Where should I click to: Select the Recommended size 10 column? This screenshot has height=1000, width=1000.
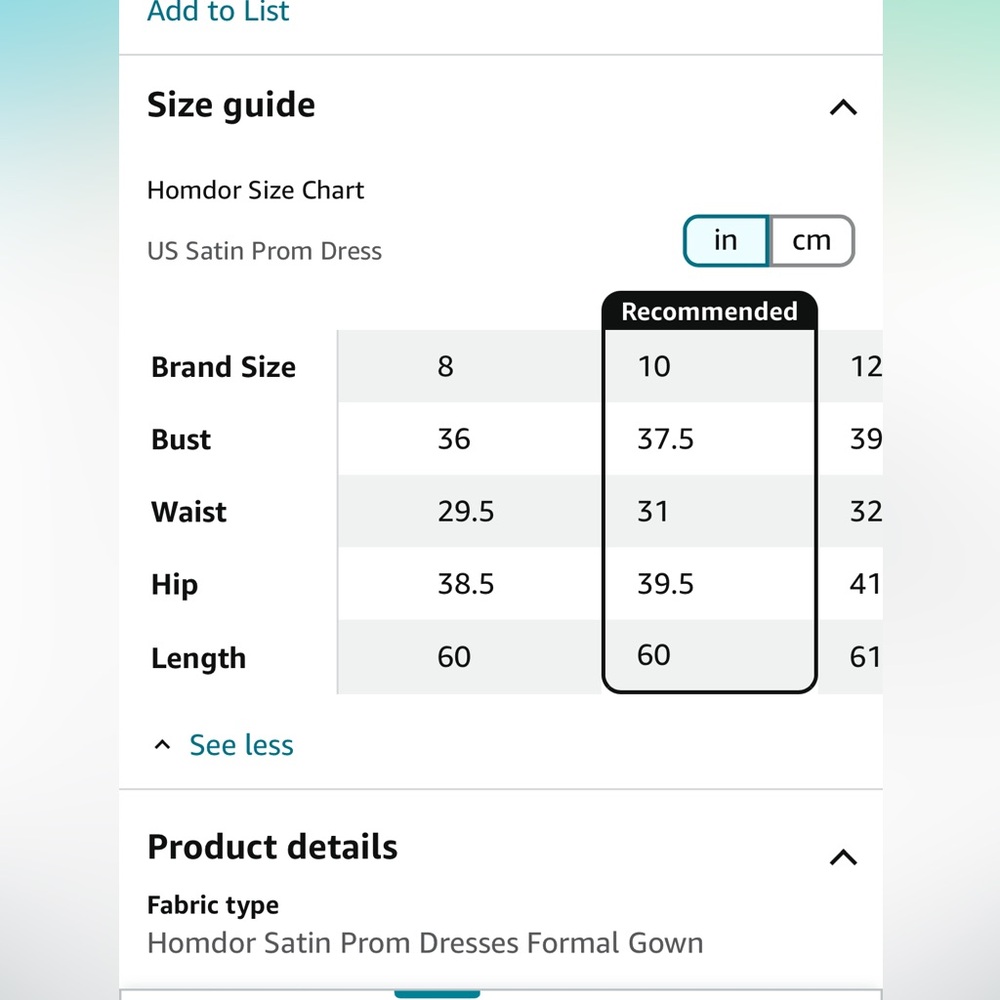[709, 492]
